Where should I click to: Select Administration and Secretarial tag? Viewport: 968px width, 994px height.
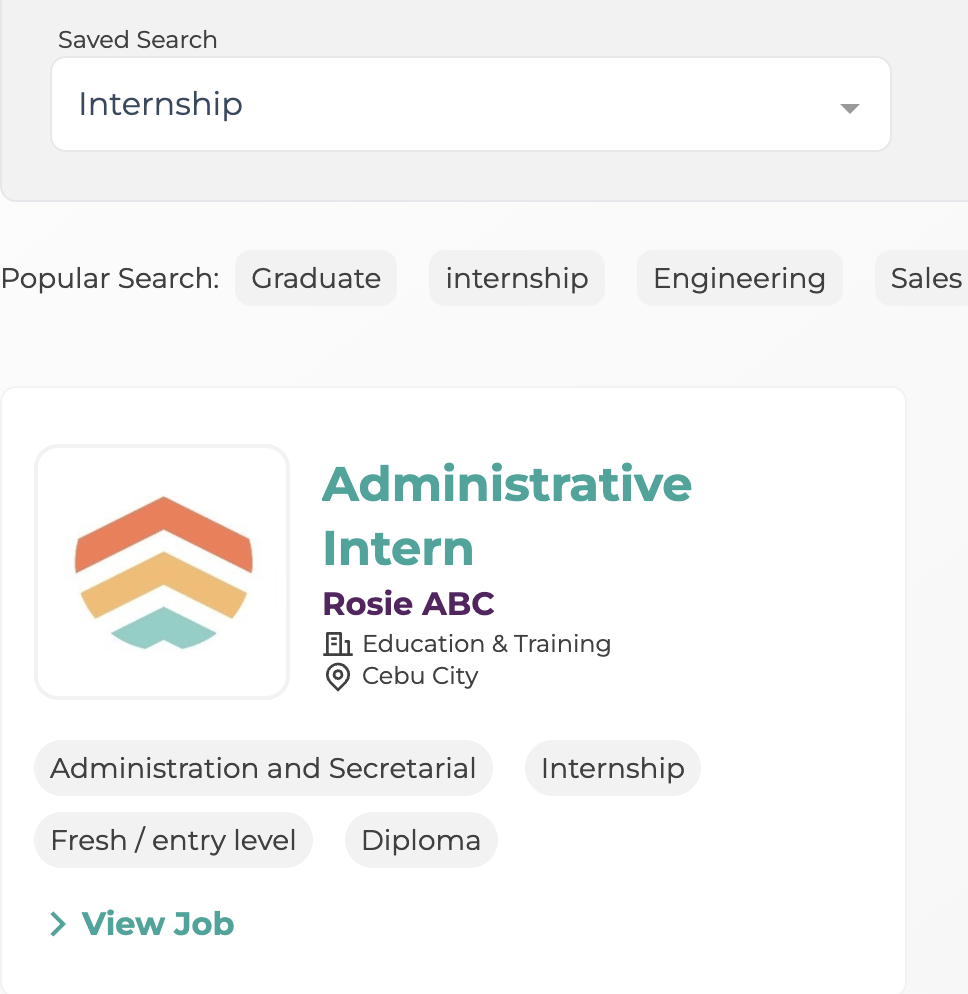[x=263, y=768]
